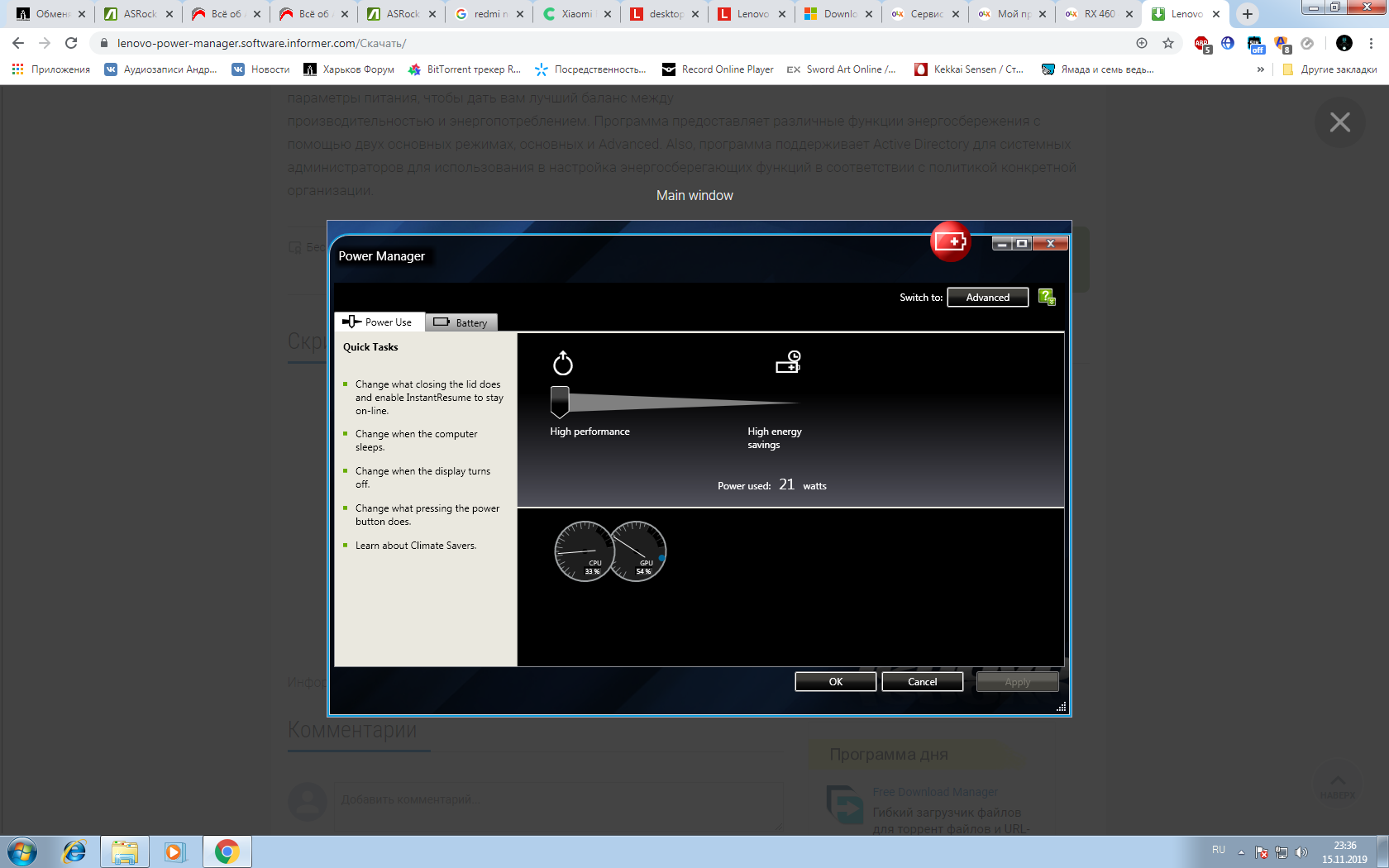Open the blue globe extension icon
Screen dimensions: 1389x868
pyautogui.click(x=1228, y=43)
